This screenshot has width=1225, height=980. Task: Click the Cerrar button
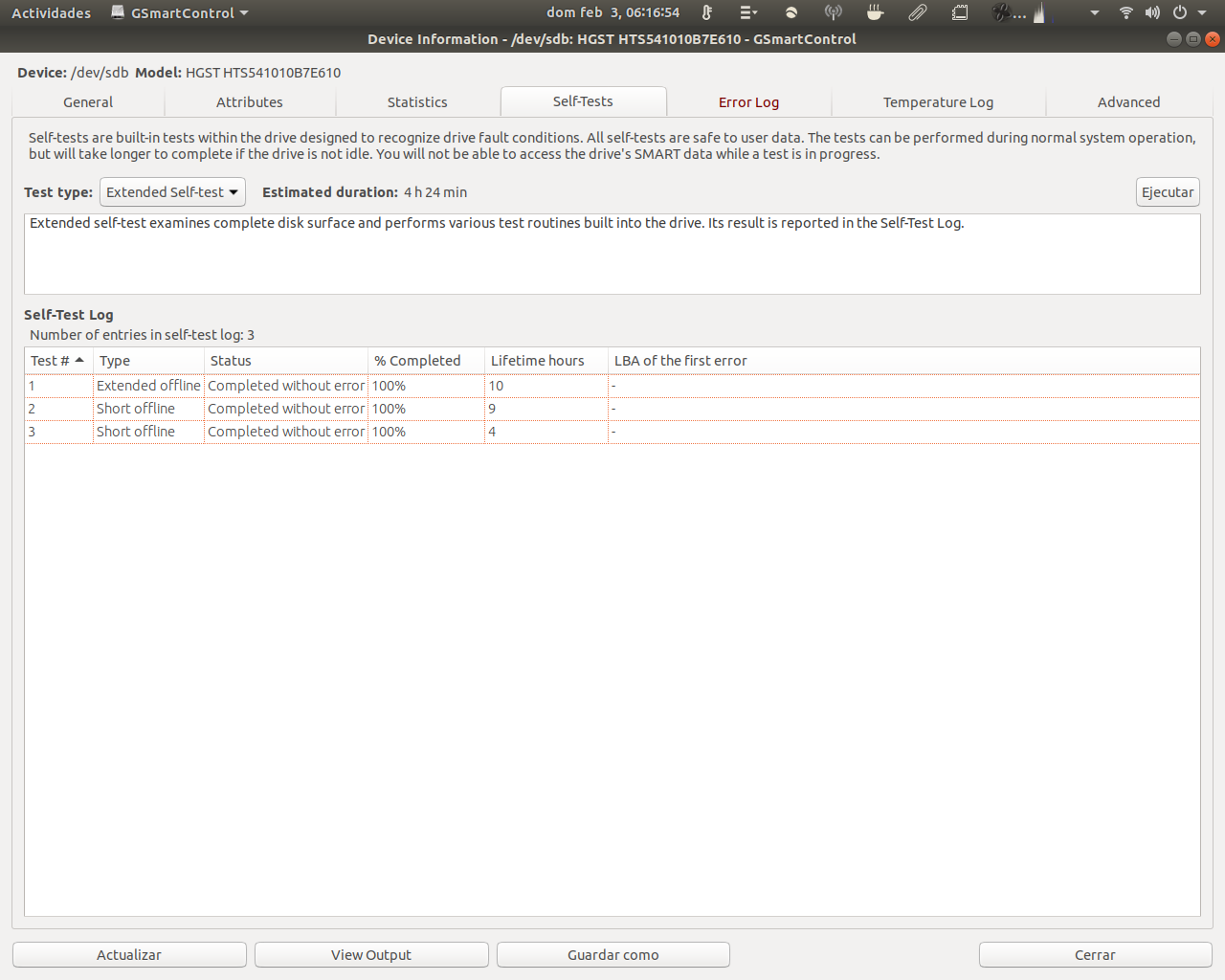tap(1095, 955)
